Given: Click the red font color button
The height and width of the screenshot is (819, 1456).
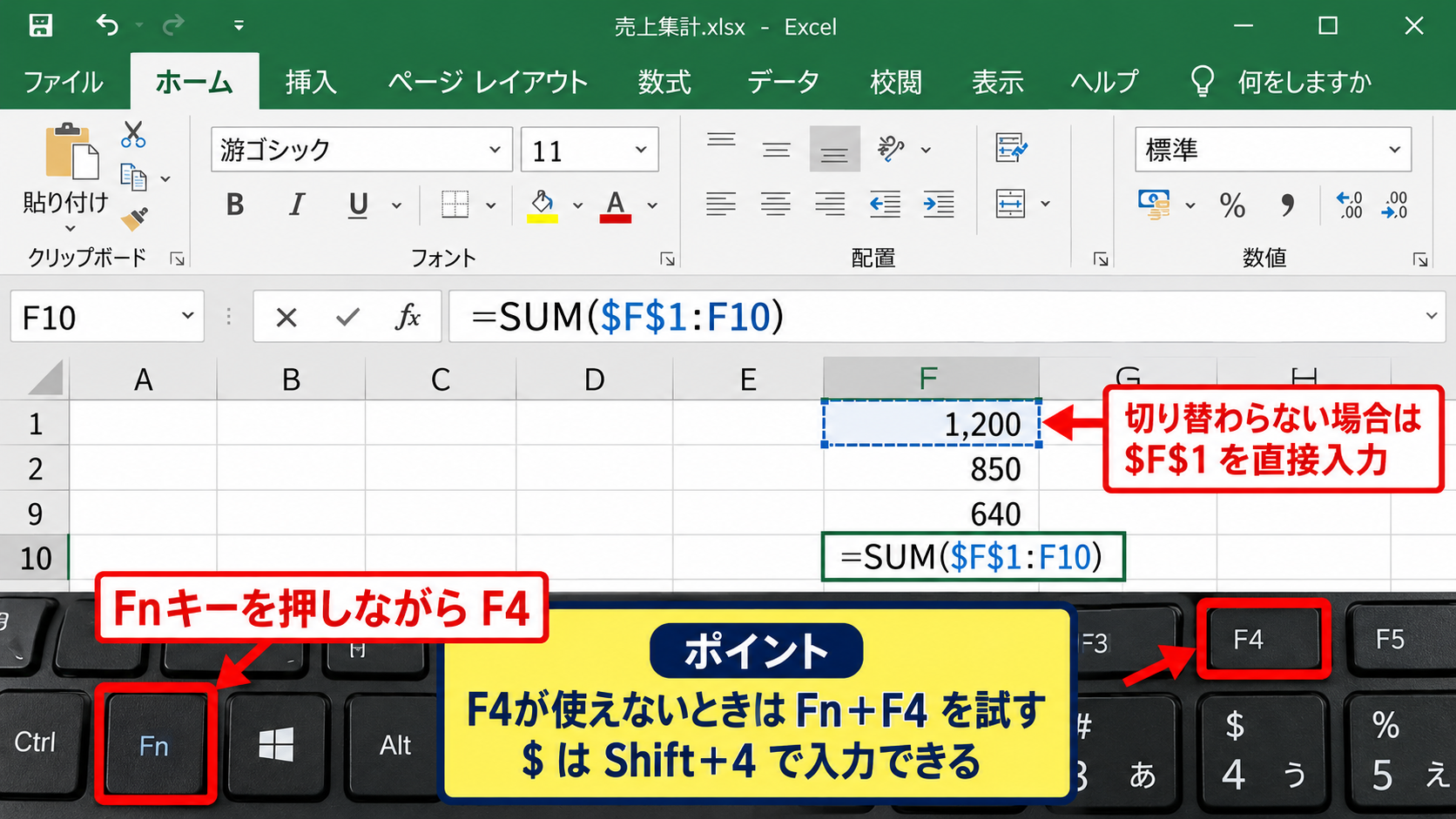Looking at the screenshot, I should 616,206.
